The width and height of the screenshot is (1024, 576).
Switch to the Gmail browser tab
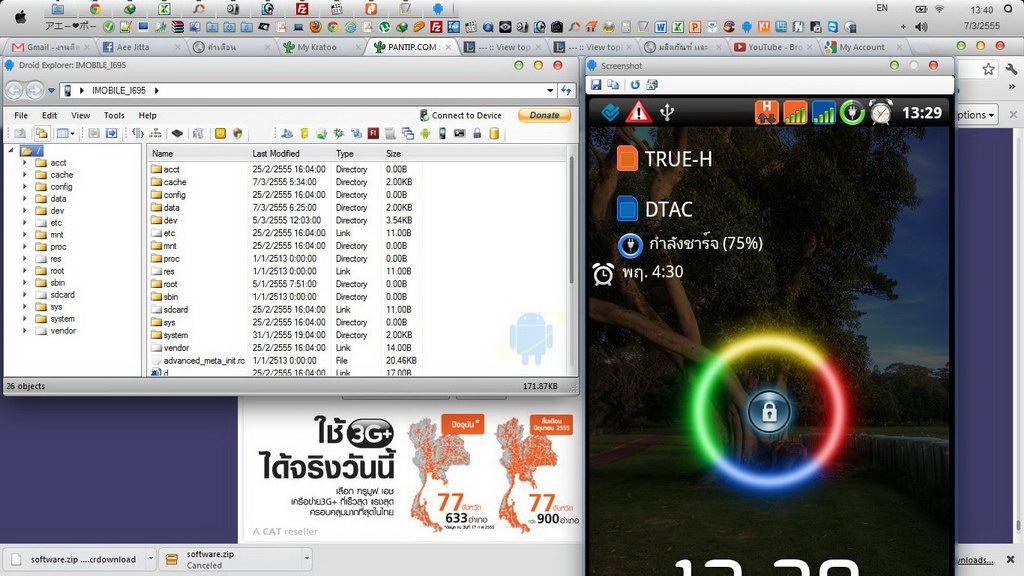coord(49,47)
